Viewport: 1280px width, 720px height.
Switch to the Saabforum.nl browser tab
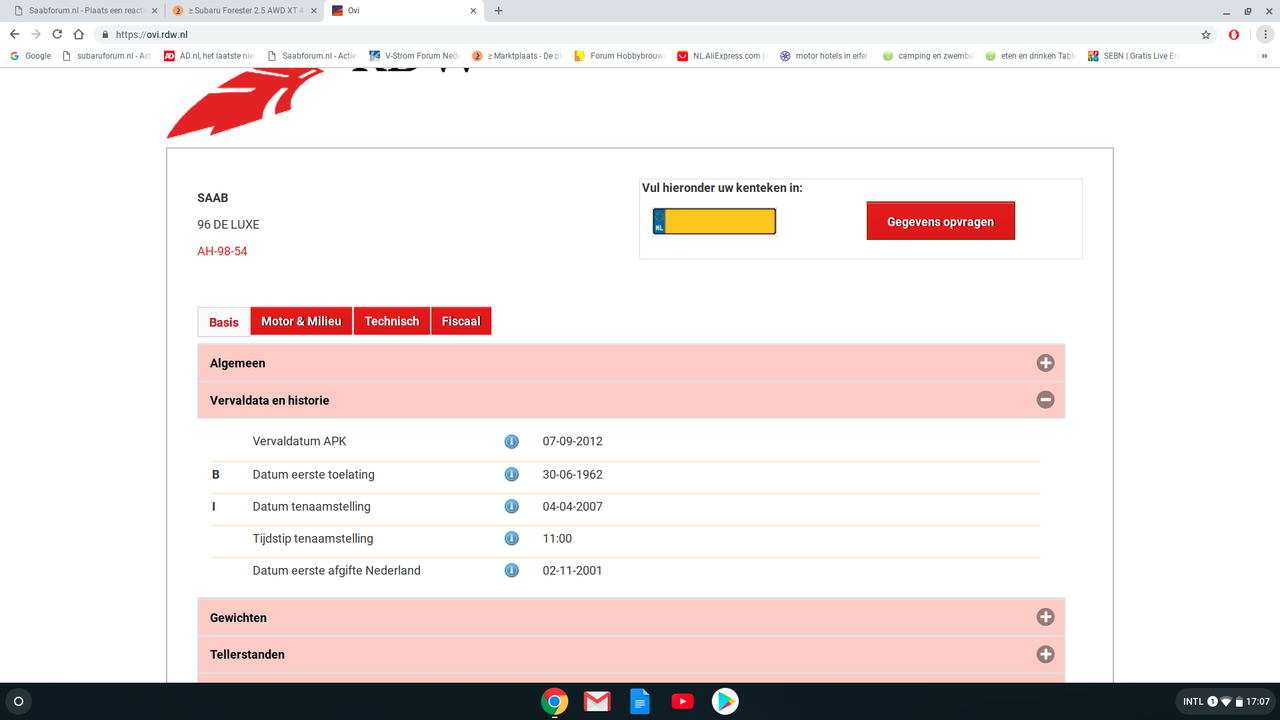click(x=84, y=11)
